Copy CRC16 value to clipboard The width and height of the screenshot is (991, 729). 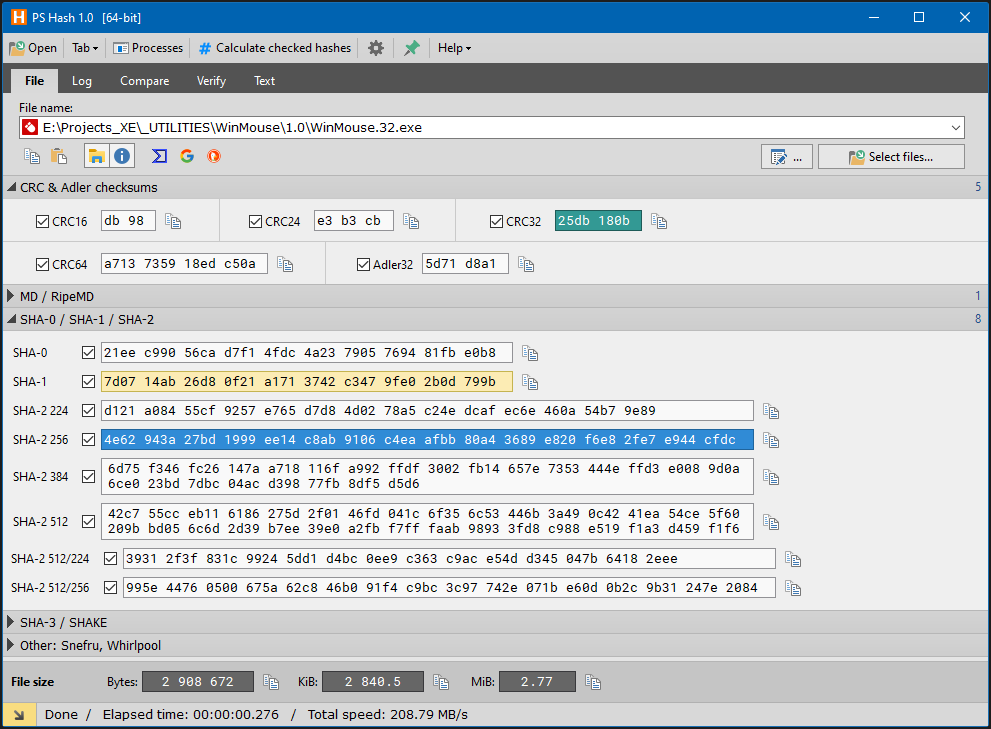click(173, 221)
